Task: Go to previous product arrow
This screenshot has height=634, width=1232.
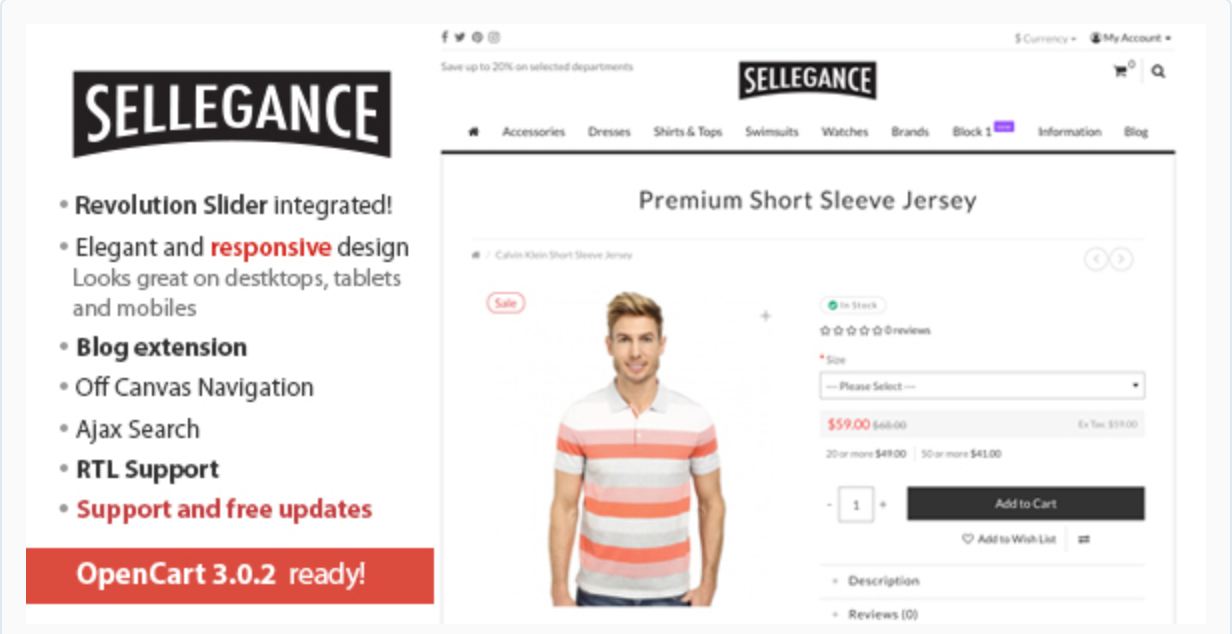Action: point(1096,259)
